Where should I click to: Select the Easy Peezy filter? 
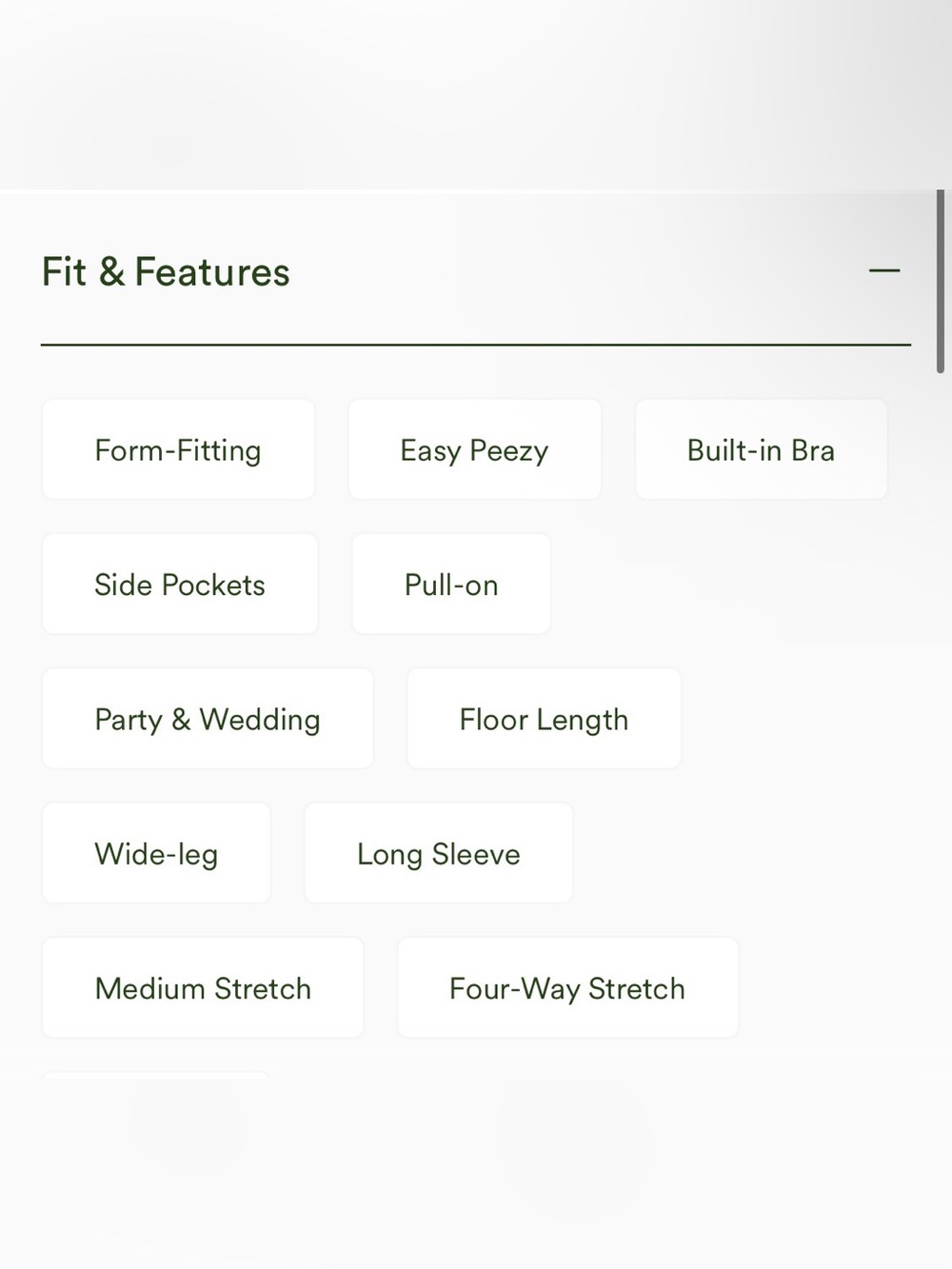(x=474, y=449)
